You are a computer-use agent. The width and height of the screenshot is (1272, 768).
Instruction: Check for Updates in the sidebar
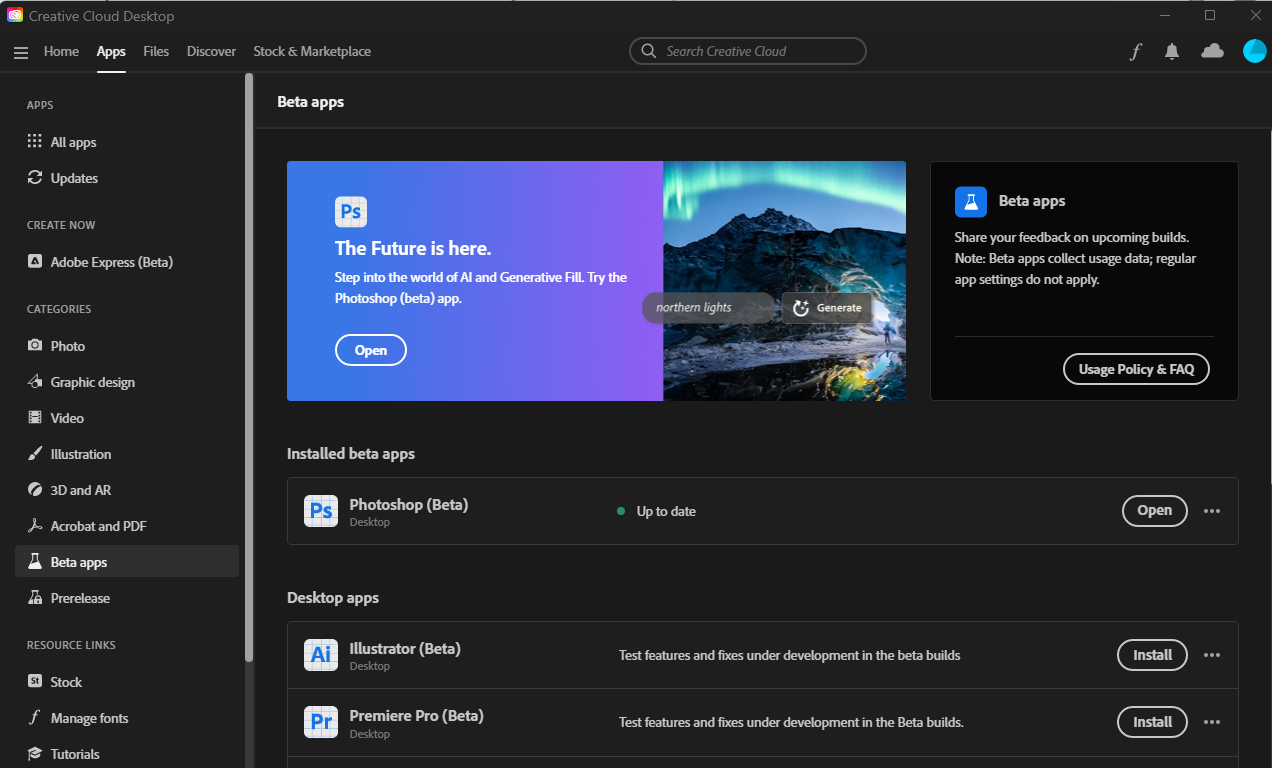(73, 177)
